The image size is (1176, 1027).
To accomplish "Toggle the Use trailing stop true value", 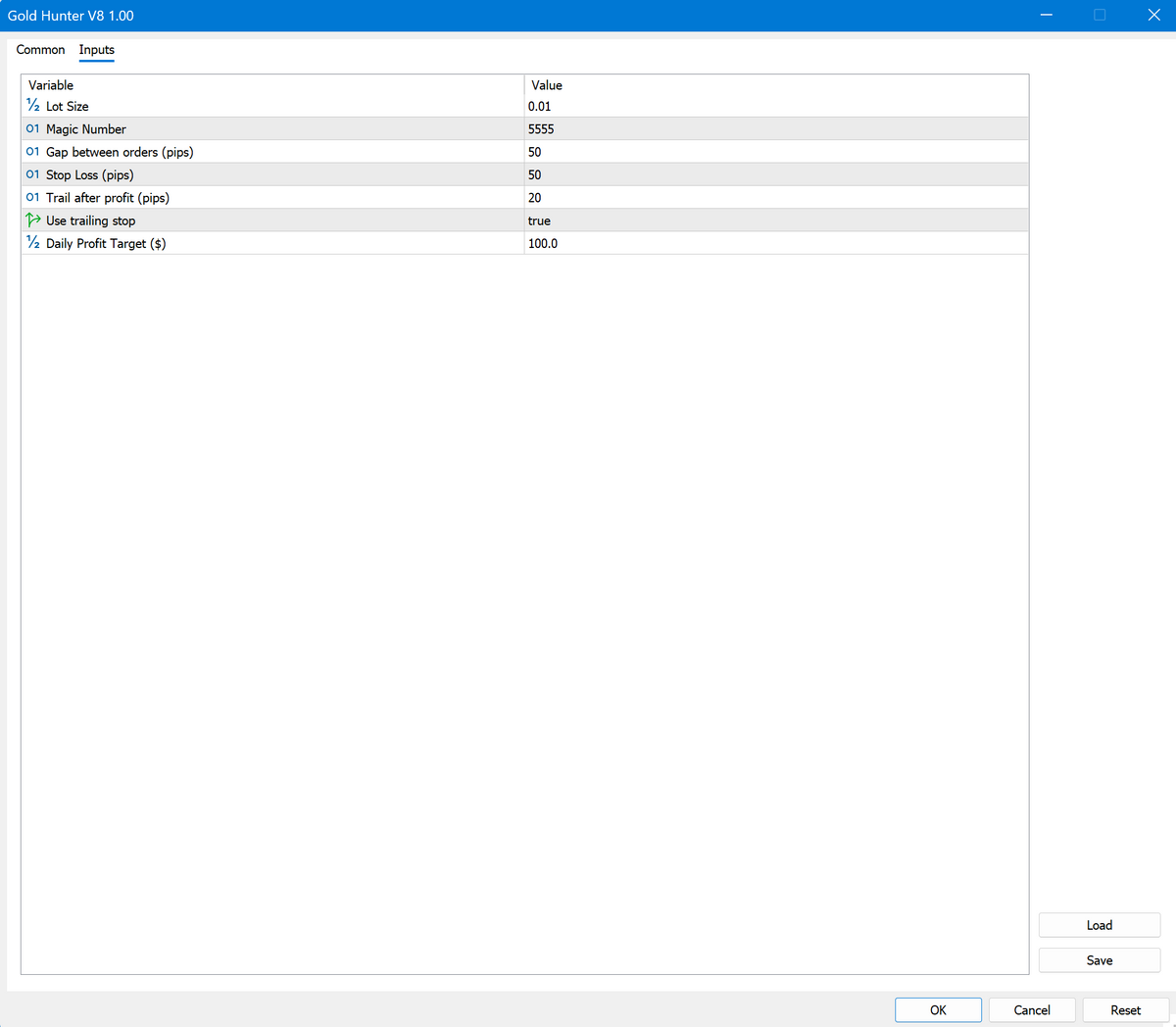I will pos(539,220).
